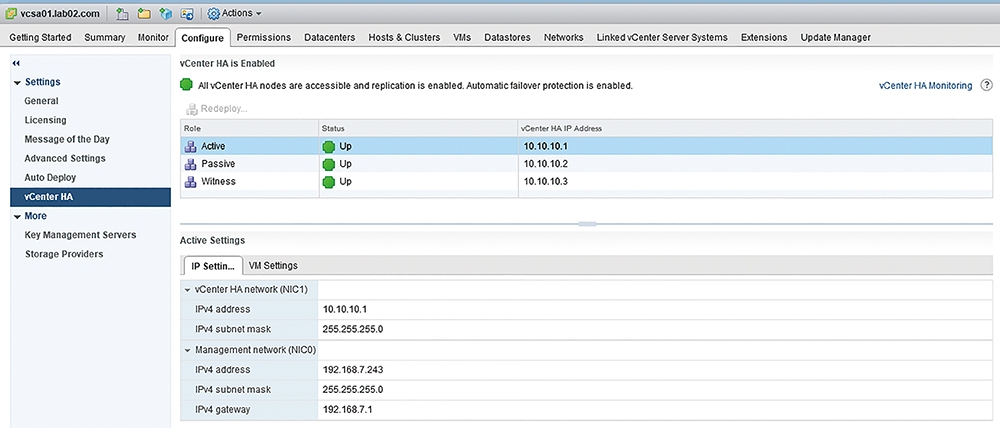The width and height of the screenshot is (1000, 428).
Task: Open the vCenter HA Monitoring link
Action: coord(925,85)
